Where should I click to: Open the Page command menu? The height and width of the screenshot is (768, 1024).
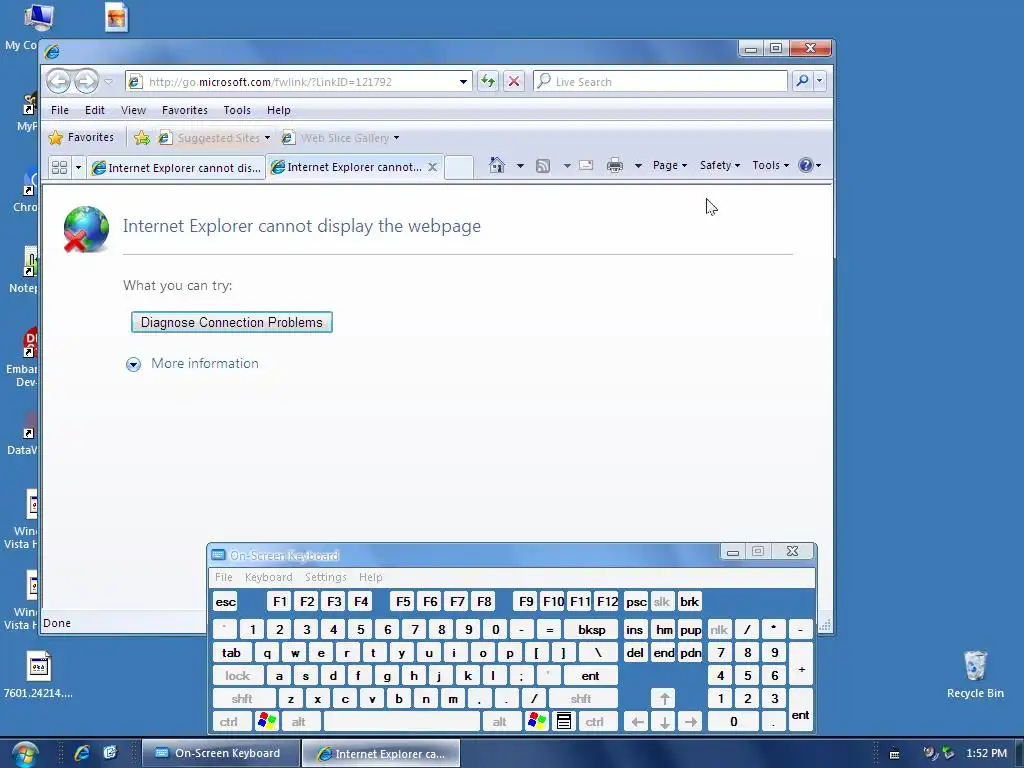[669, 165]
